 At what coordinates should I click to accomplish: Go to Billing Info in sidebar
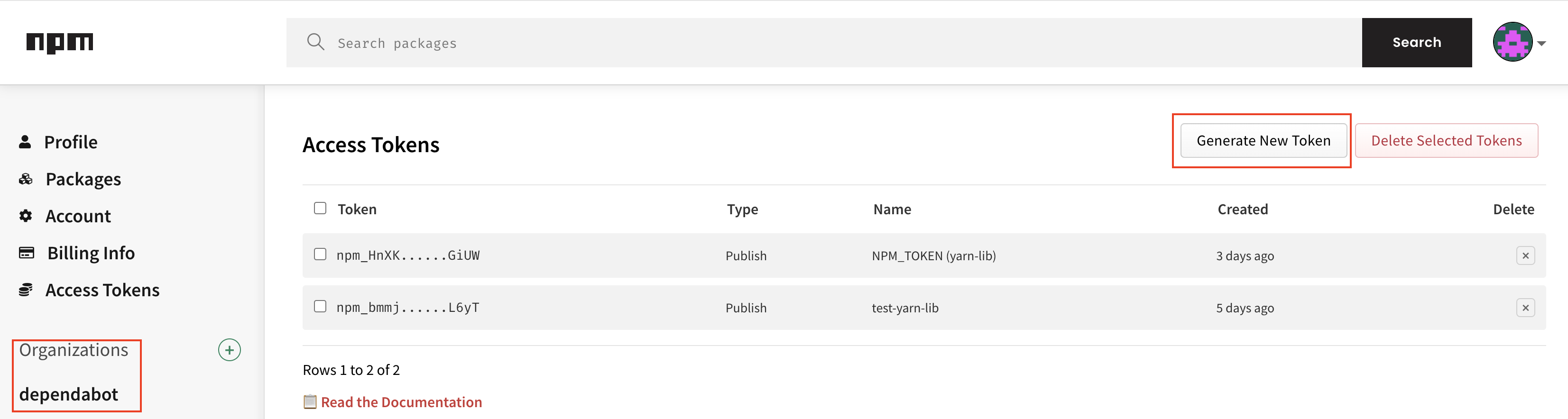pyautogui.click(x=92, y=253)
